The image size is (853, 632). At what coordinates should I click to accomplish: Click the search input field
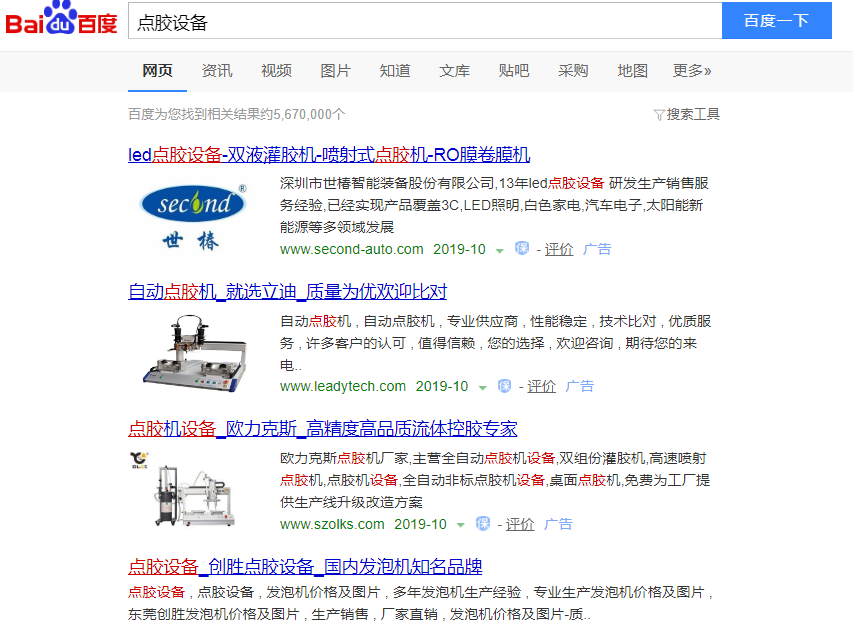425,21
